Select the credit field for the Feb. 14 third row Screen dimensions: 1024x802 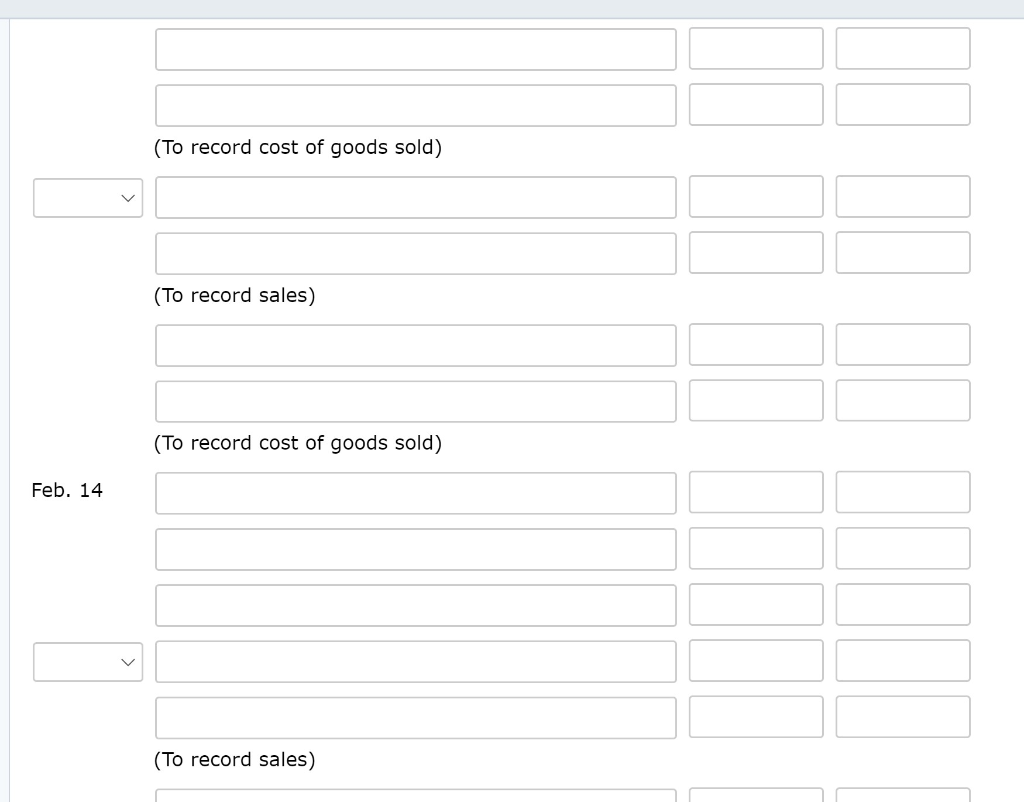pos(903,604)
